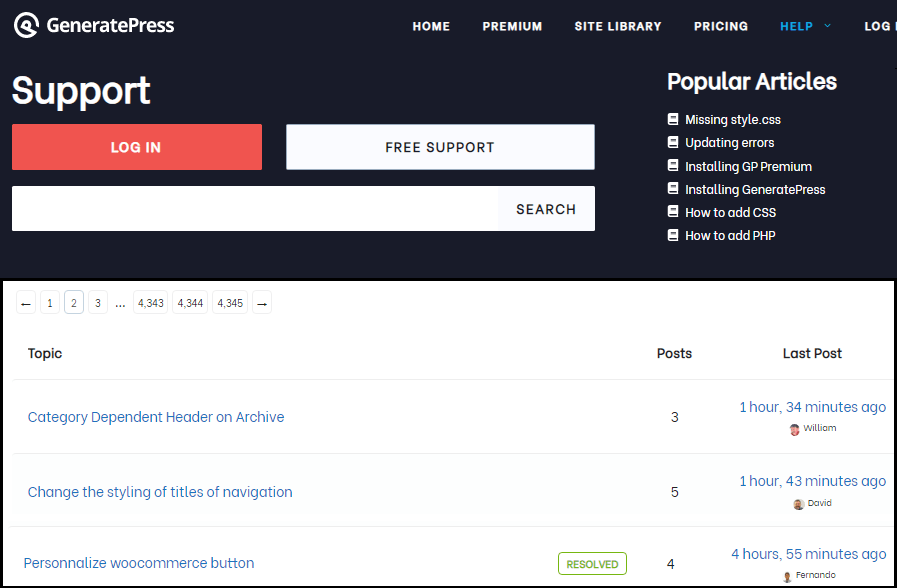
Task: Click the Support page heading
Action: [81, 90]
